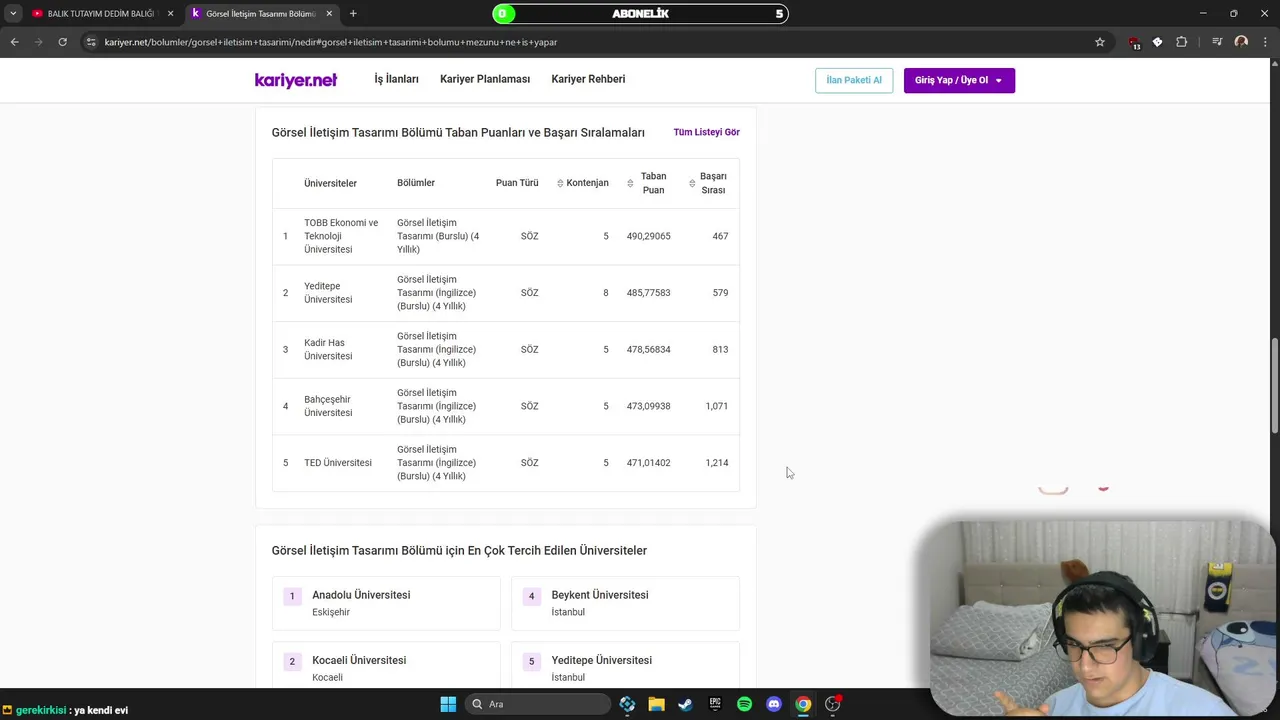Click the page vertical scrollbar thumb
Screen dimensions: 1280x720
tap(1274, 386)
